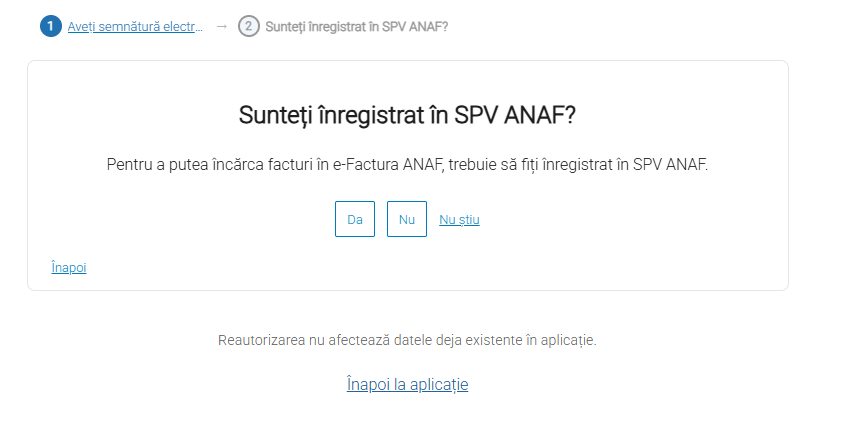The image size is (855, 422).
Task: Click the "Reautorizarea nu afectează datele" note
Action: click(407, 340)
